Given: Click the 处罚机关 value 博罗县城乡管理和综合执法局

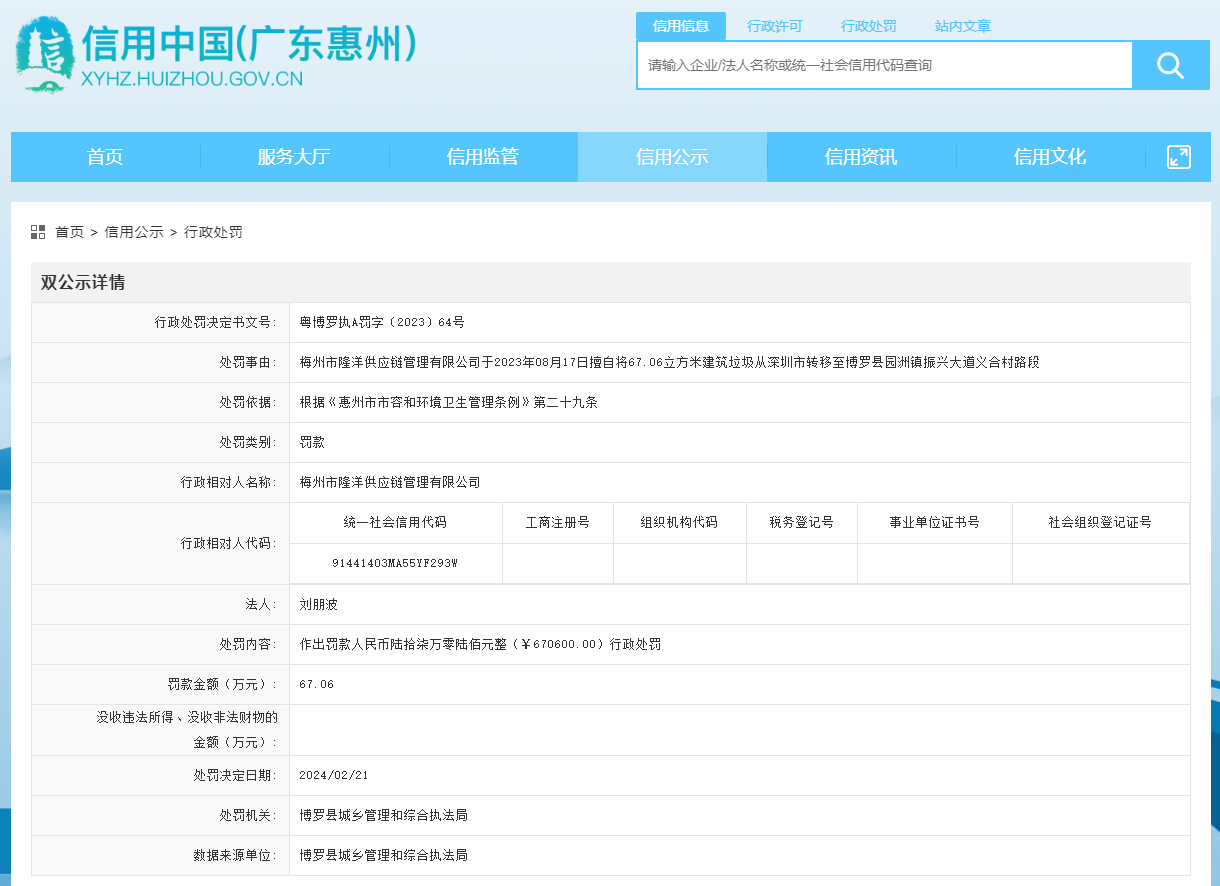Looking at the screenshot, I should (383, 815).
